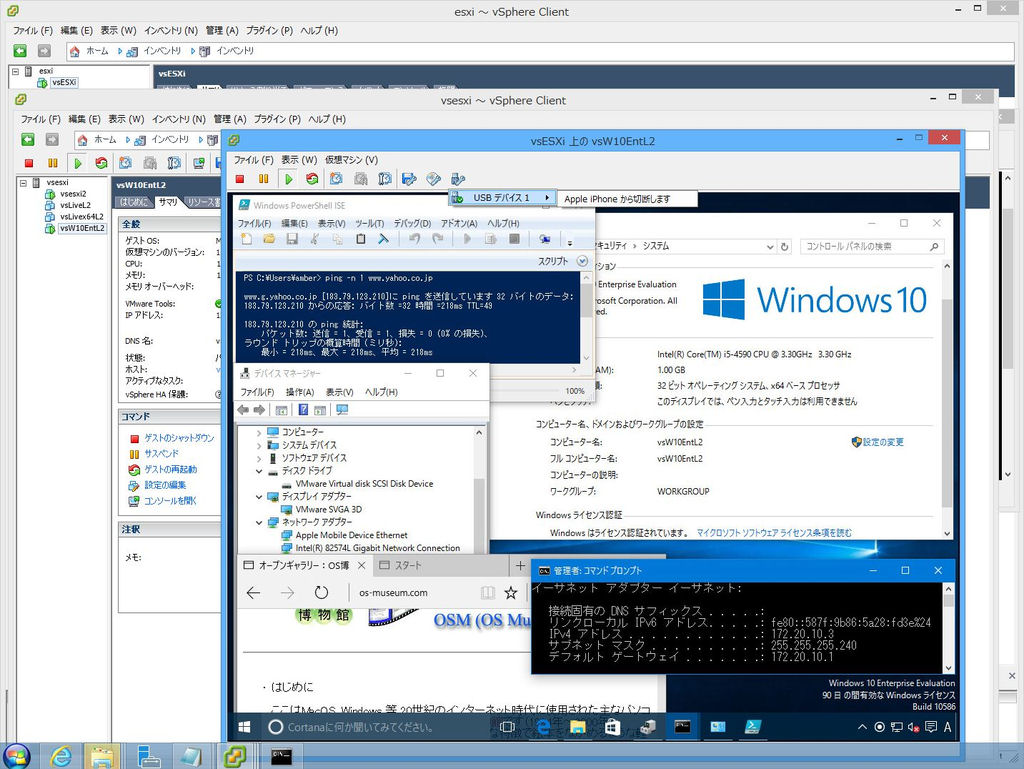Click the clear console icon in PowerShell ISE

[383, 240]
